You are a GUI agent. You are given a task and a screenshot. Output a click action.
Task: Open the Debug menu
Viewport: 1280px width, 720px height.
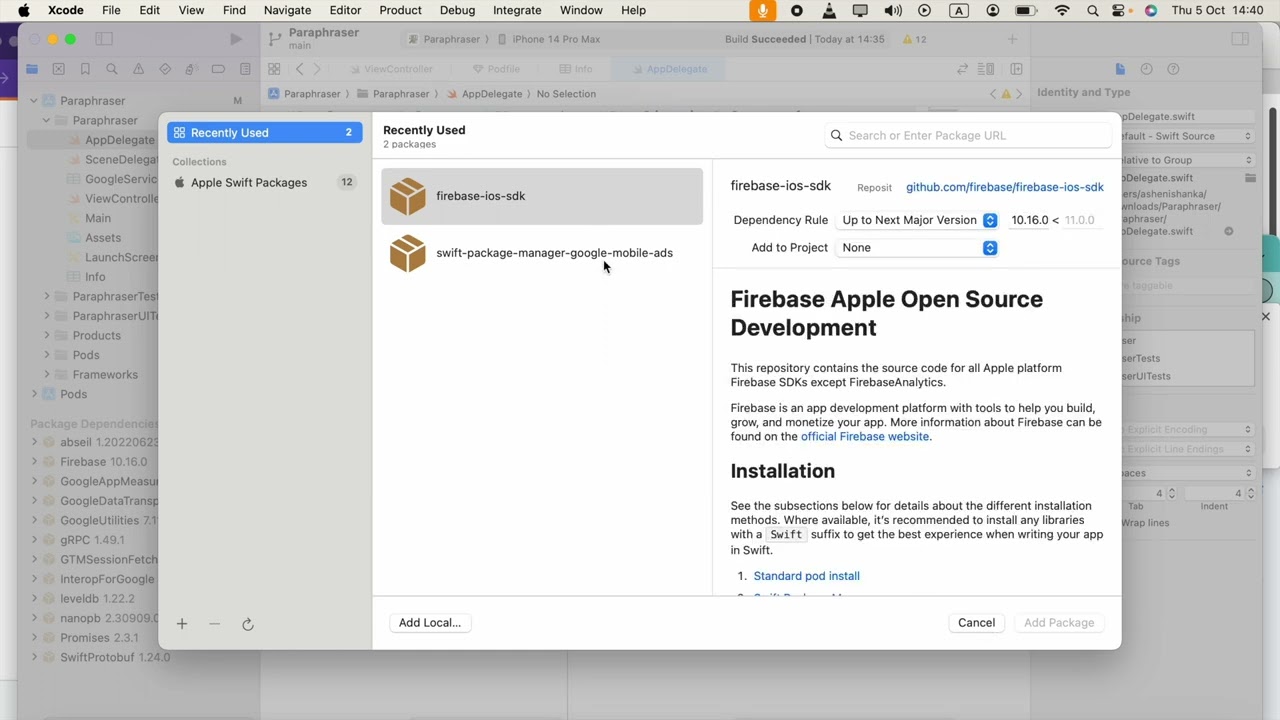(457, 10)
